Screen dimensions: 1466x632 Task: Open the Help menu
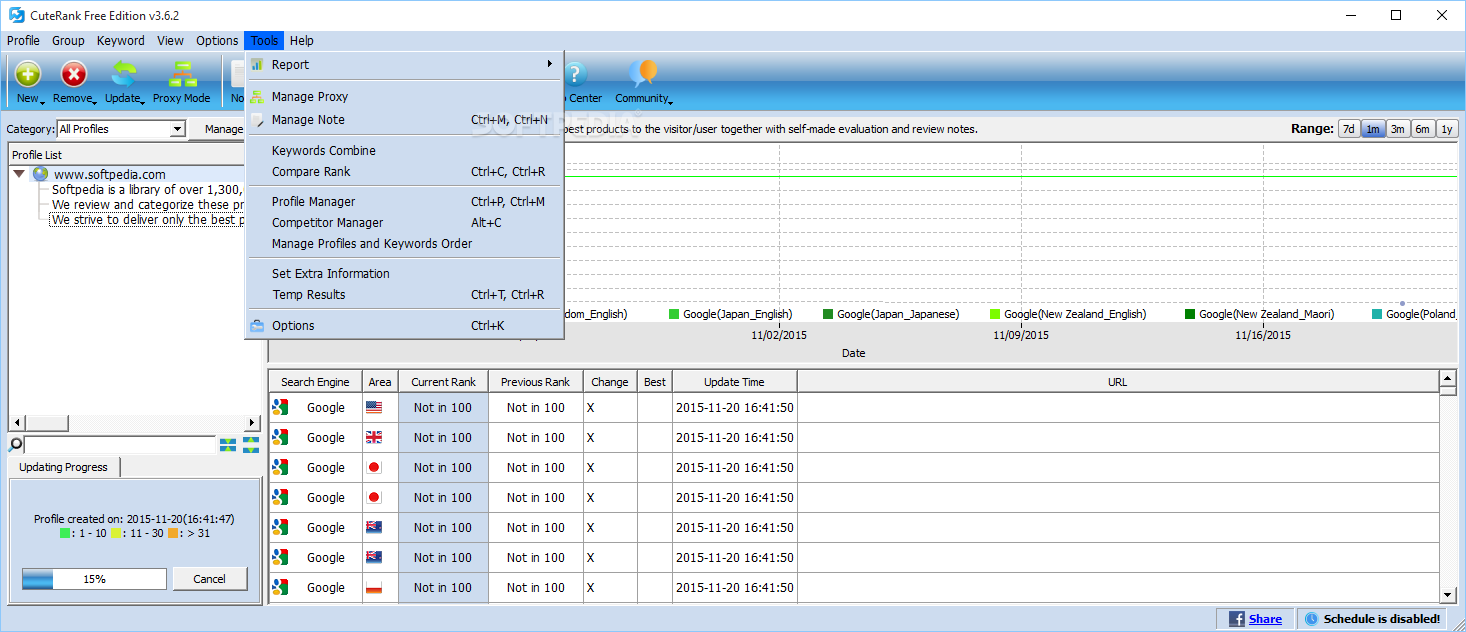[301, 41]
